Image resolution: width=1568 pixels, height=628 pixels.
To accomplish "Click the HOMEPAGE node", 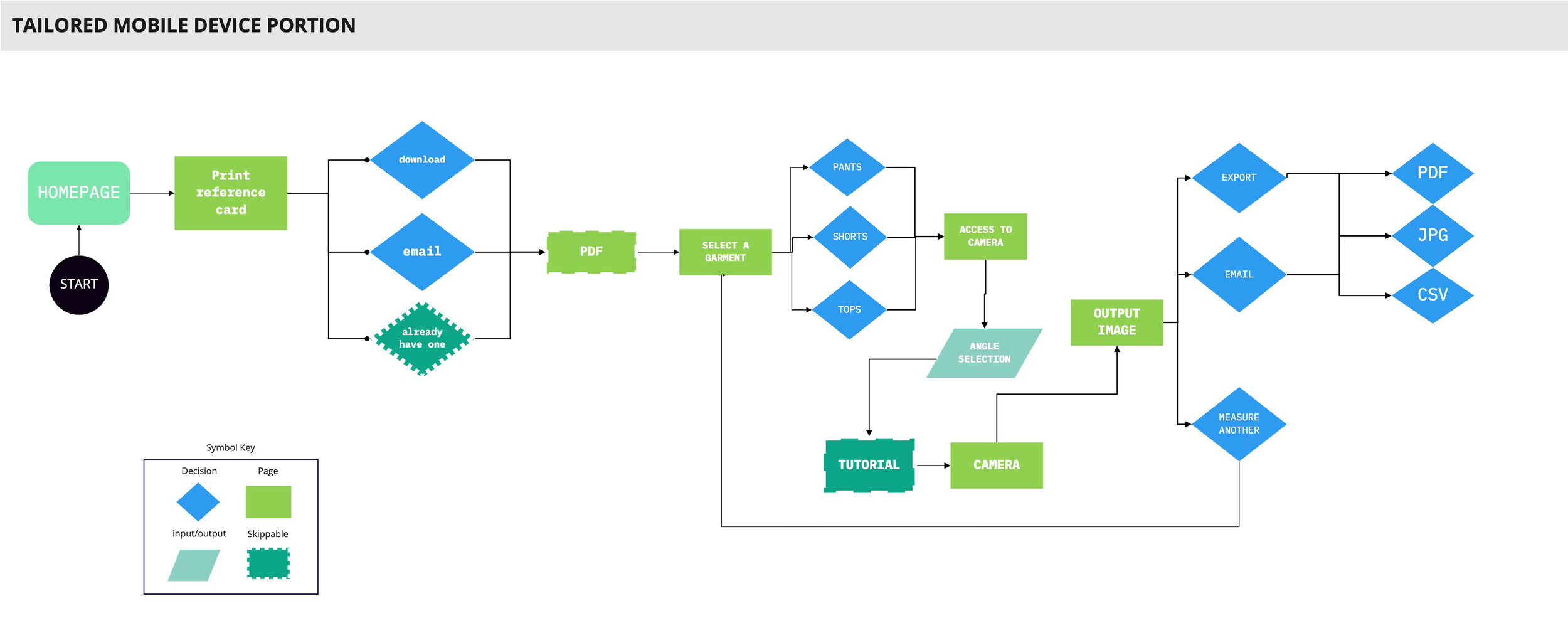I will 78,192.
